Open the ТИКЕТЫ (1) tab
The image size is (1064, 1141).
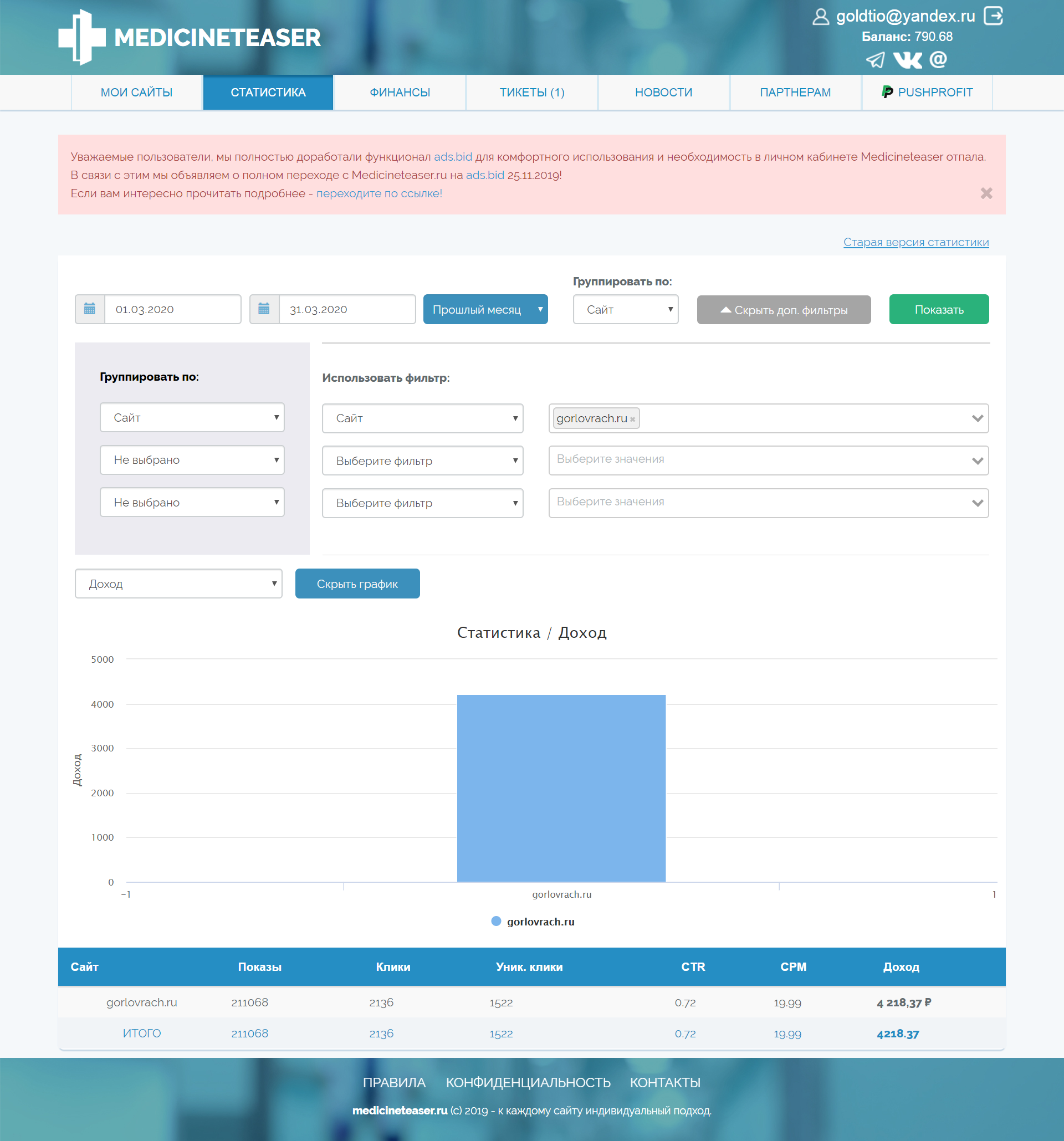[531, 93]
